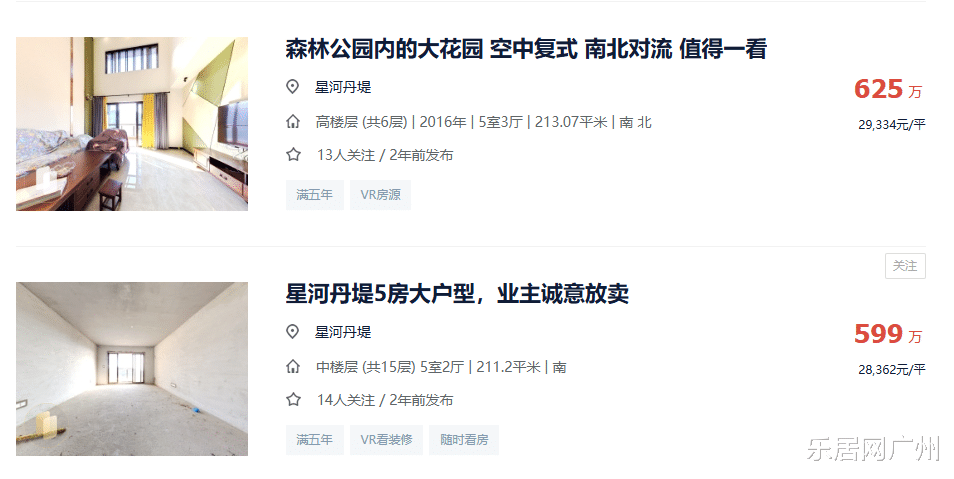The image size is (954, 479).
Task: Click location pin icon of first listing
Action: tap(293, 87)
